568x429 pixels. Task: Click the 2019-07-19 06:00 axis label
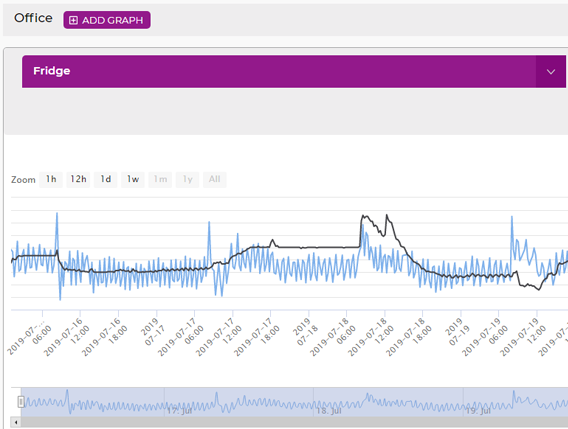(485, 337)
